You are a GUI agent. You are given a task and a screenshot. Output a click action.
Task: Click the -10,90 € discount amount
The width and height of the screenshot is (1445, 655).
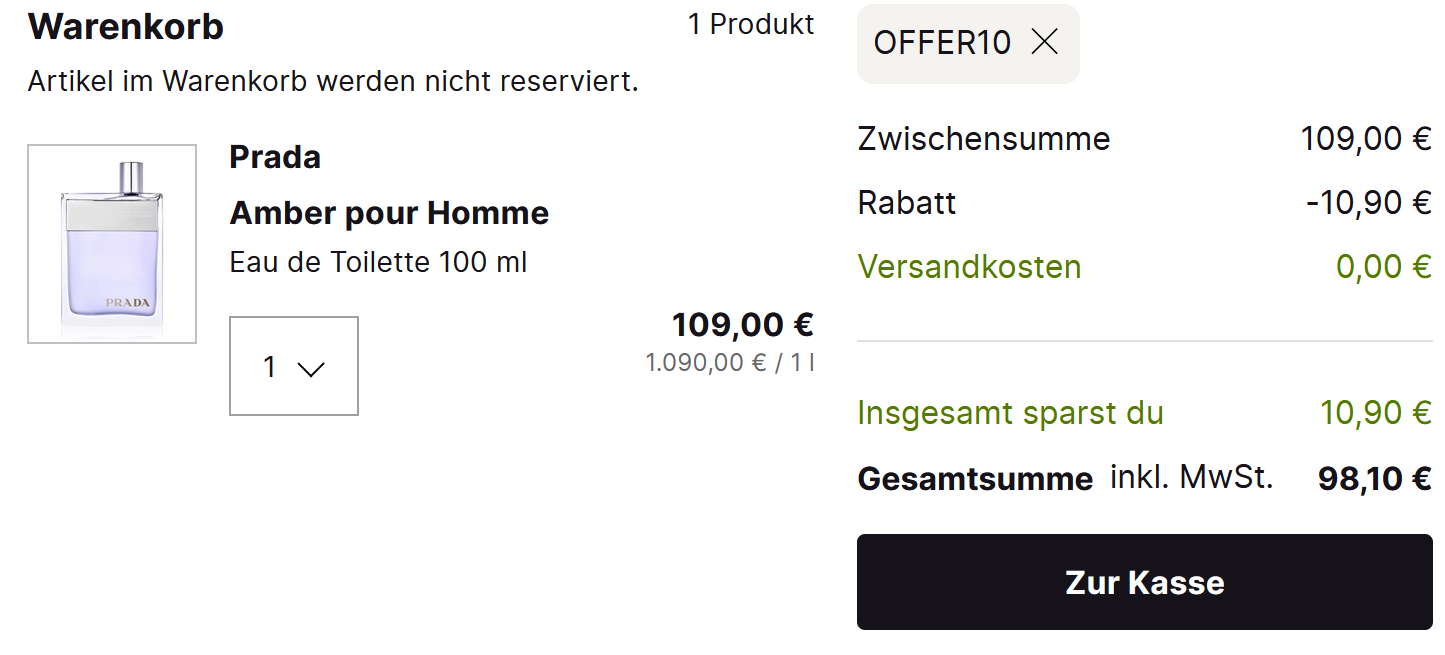[1368, 203]
